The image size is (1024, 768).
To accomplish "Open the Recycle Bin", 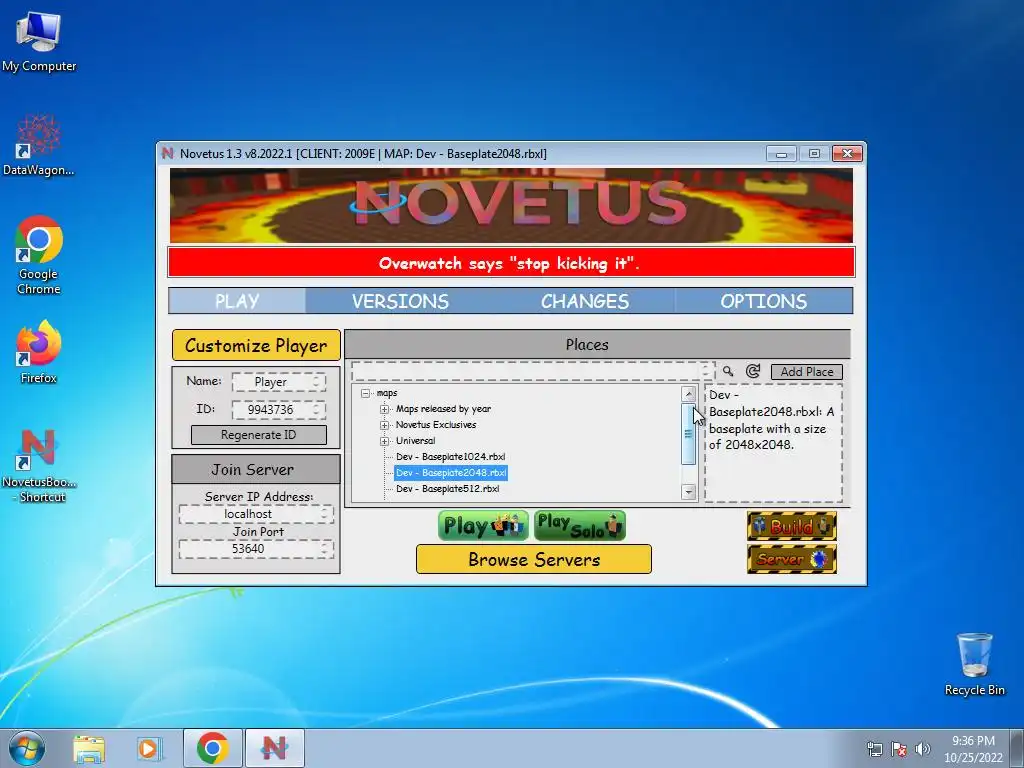I will click(x=974, y=664).
